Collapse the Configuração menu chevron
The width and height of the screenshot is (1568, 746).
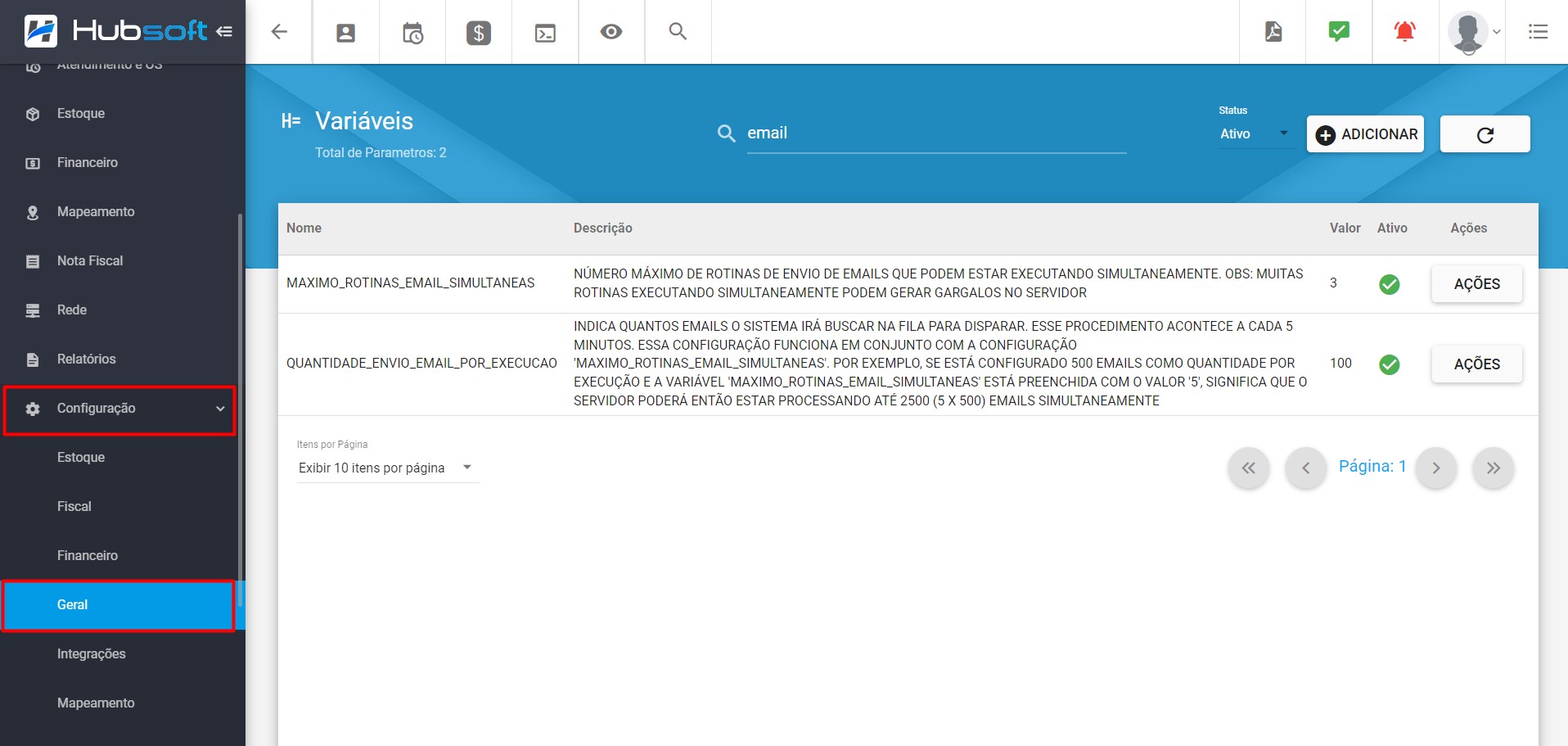220,409
